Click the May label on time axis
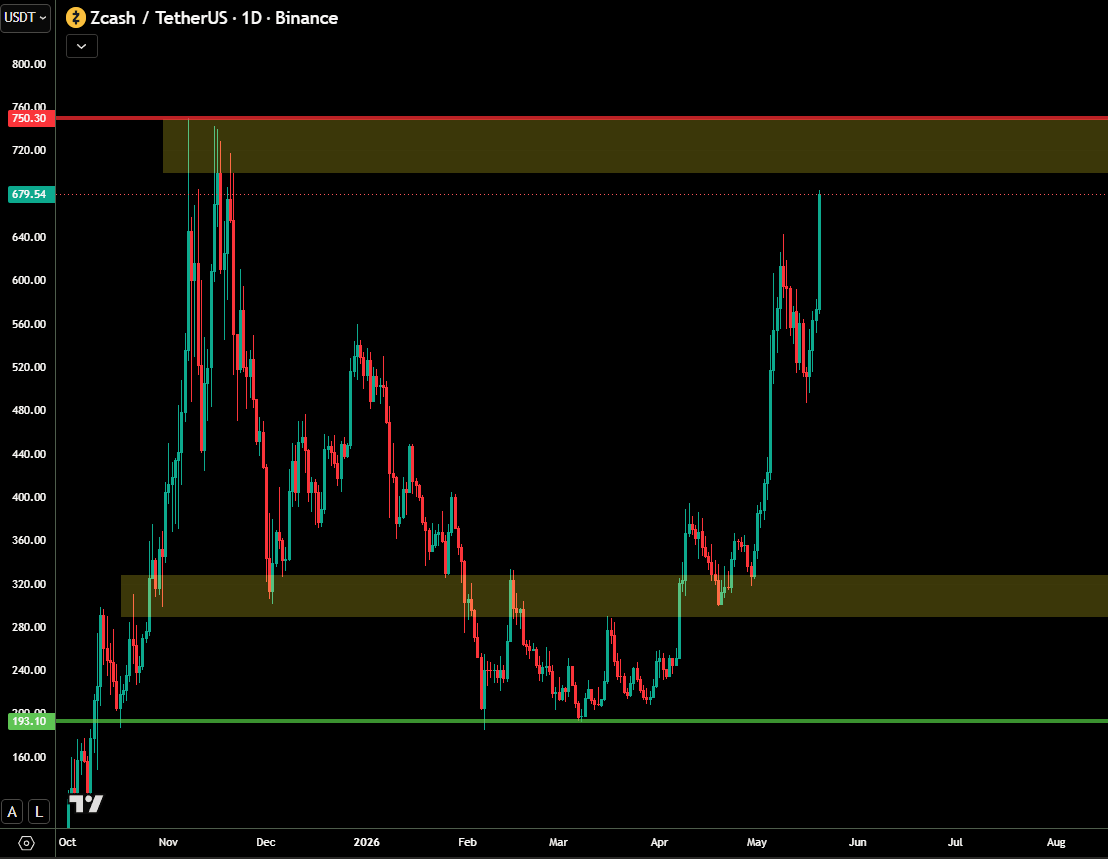The image size is (1108, 859). (x=757, y=842)
